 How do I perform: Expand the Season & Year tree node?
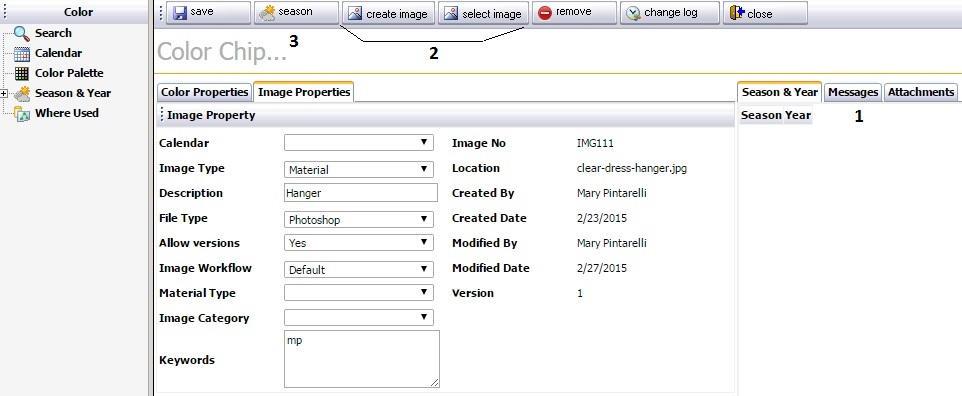4,93
